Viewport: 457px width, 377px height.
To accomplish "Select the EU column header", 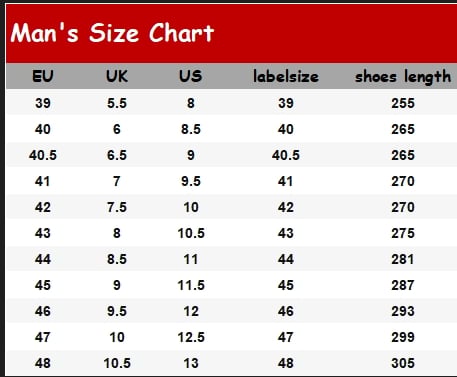I will click(x=43, y=76).
